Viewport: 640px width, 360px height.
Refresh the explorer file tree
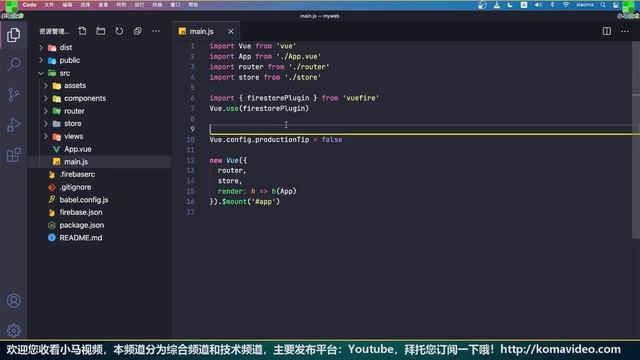[119, 31]
